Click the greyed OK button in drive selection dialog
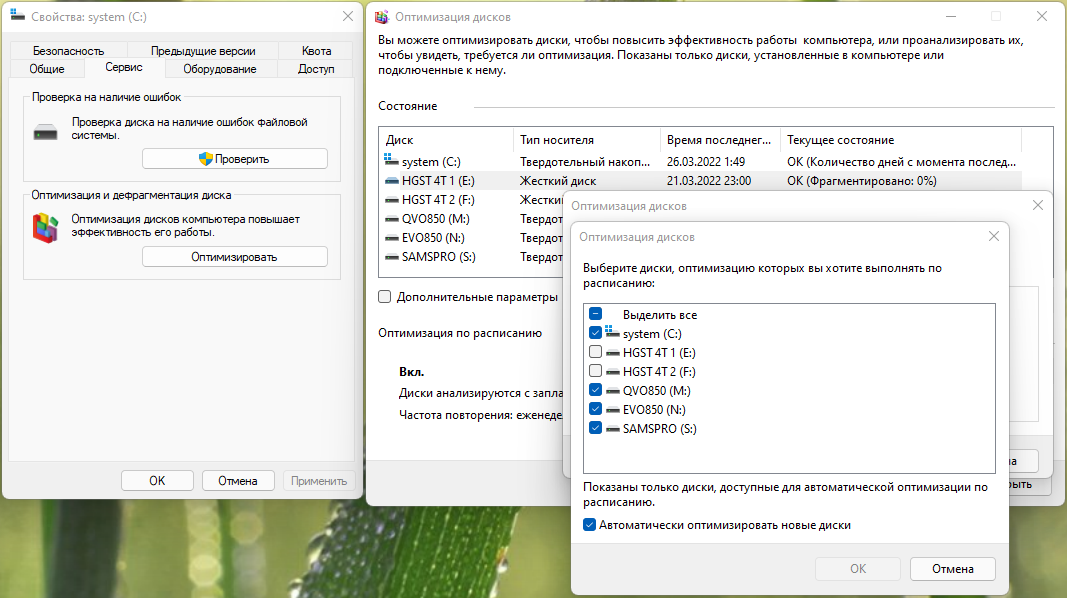Viewport: 1067px width, 598px height. click(858, 569)
